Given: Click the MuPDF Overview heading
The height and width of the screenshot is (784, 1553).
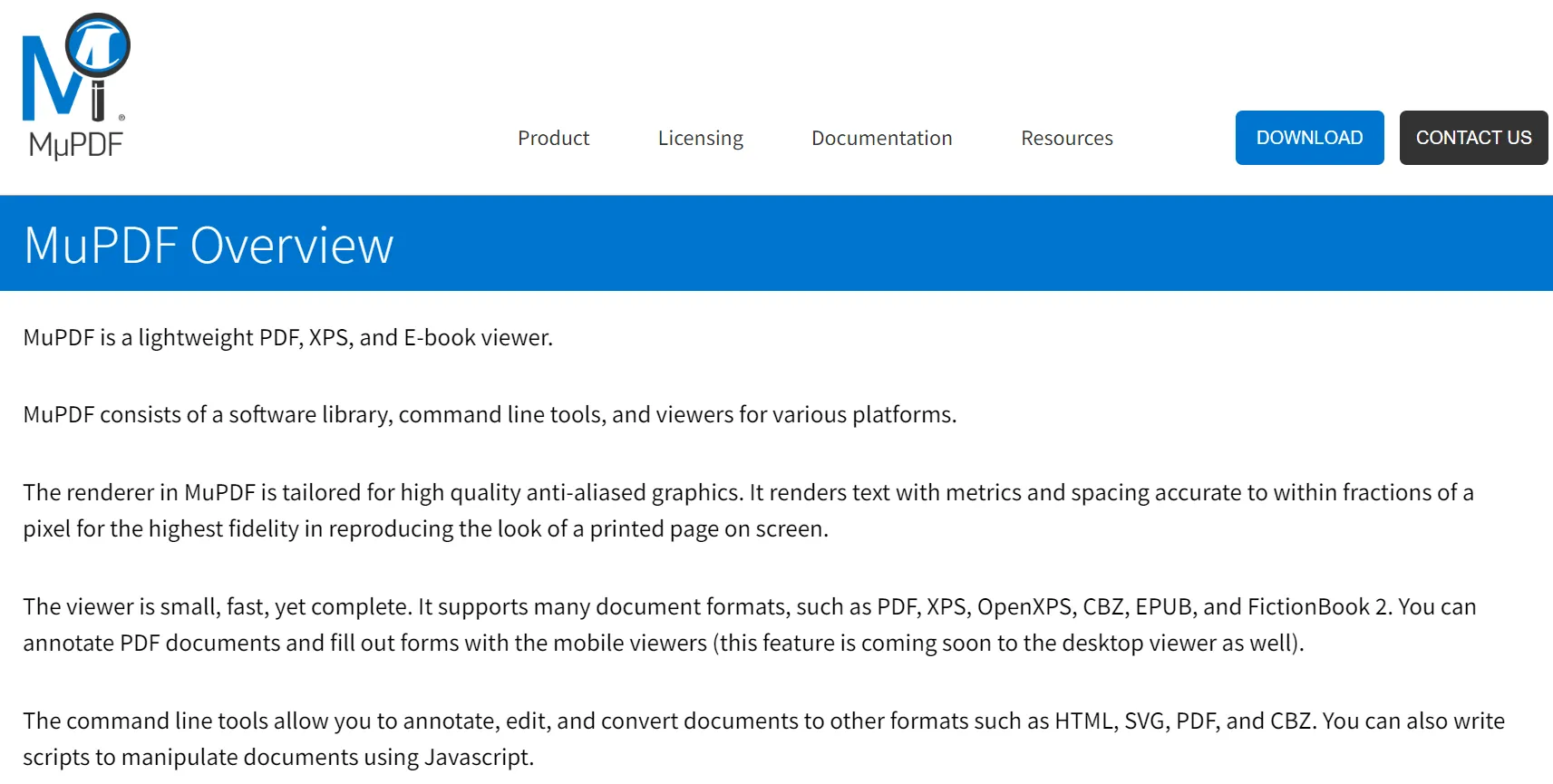Looking at the screenshot, I should coord(207,243).
